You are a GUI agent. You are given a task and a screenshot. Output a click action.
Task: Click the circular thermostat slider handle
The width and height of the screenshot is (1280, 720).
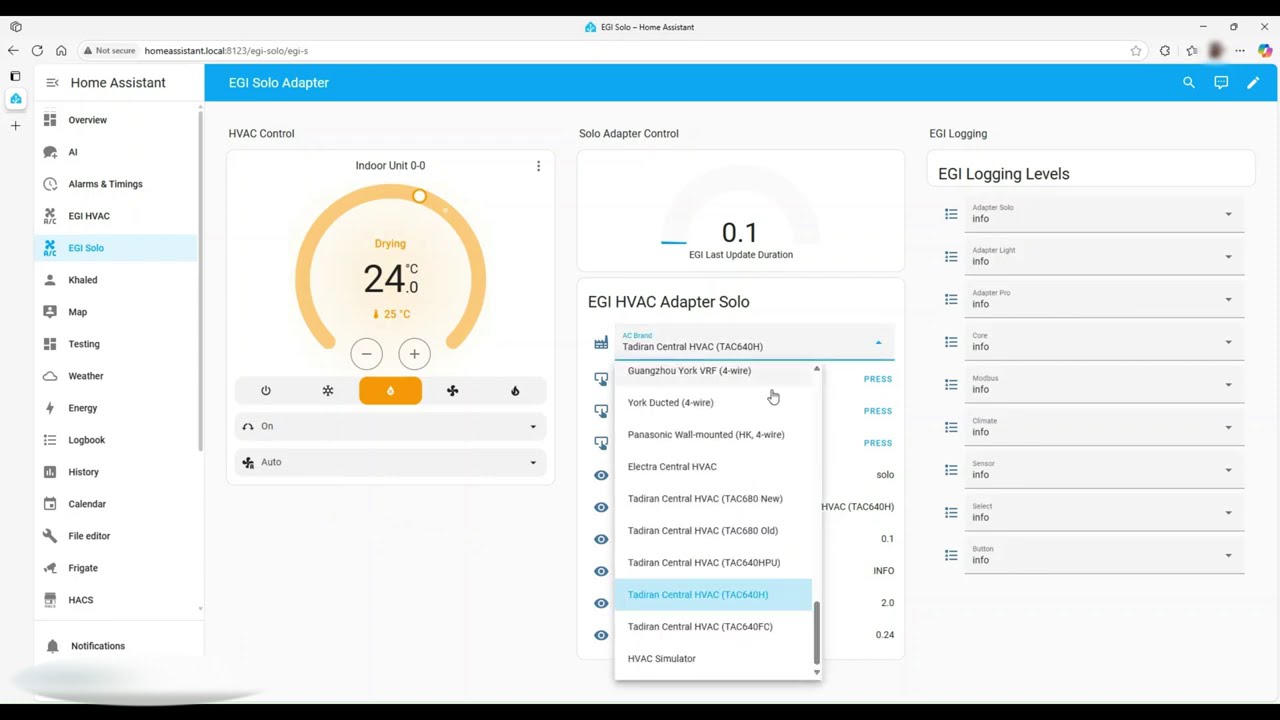pyautogui.click(x=420, y=196)
